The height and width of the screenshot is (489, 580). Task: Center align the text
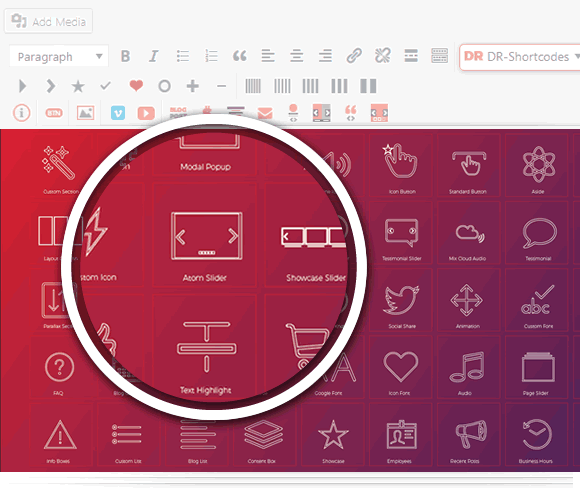pyautogui.click(x=297, y=56)
